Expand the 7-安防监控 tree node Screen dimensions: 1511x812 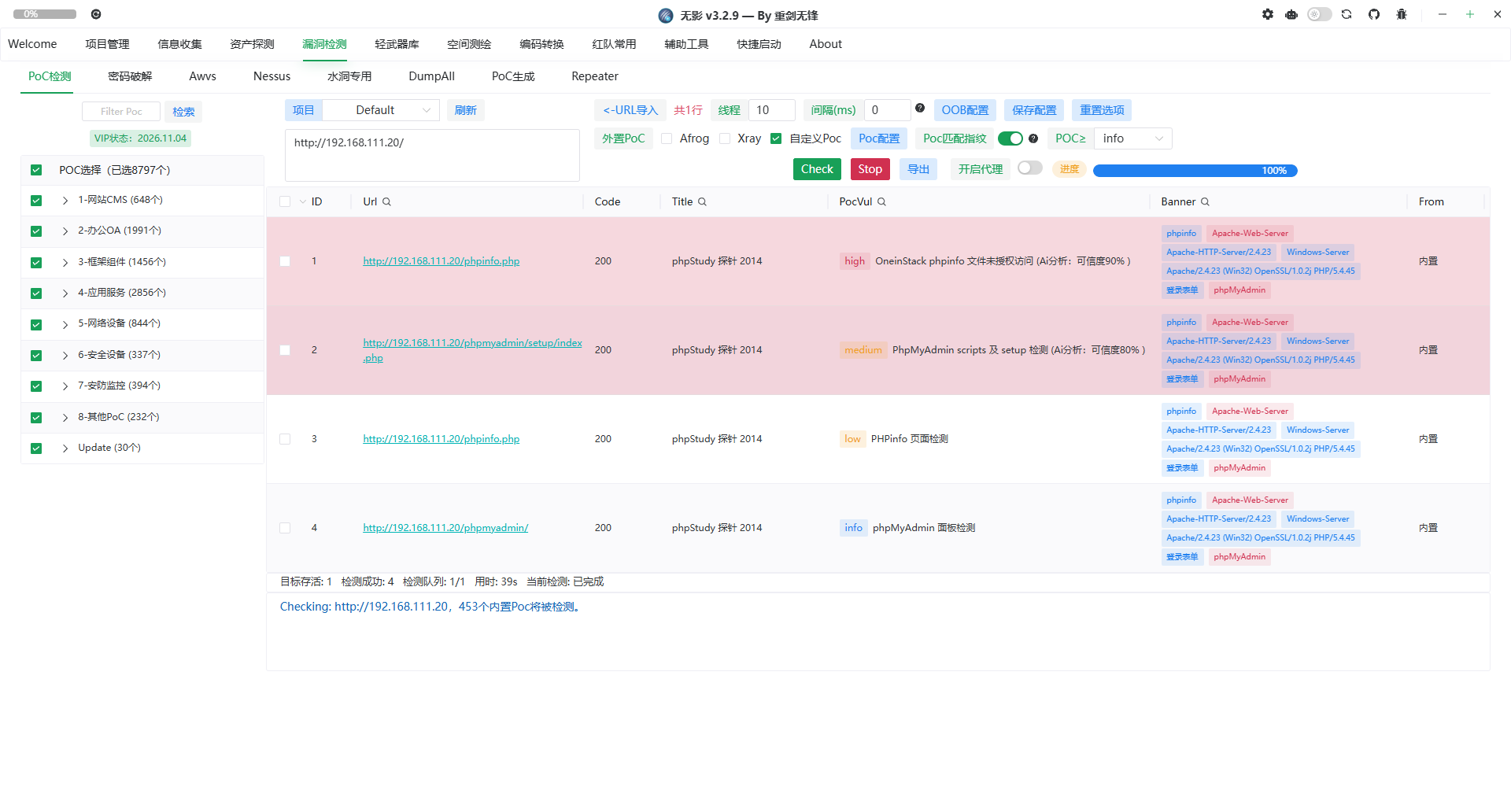pos(65,386)
